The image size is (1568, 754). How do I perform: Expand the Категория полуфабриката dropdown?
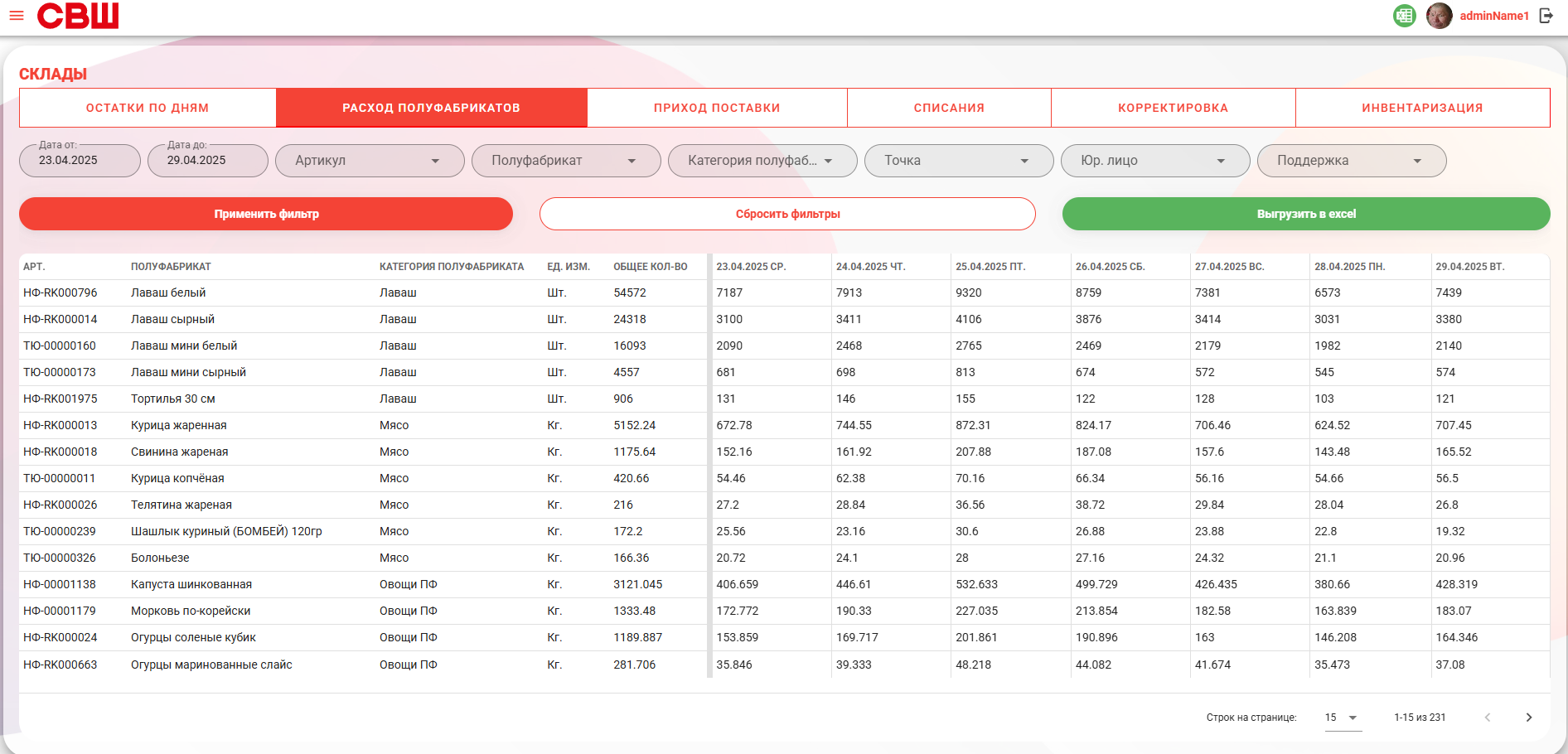(762, 161)
